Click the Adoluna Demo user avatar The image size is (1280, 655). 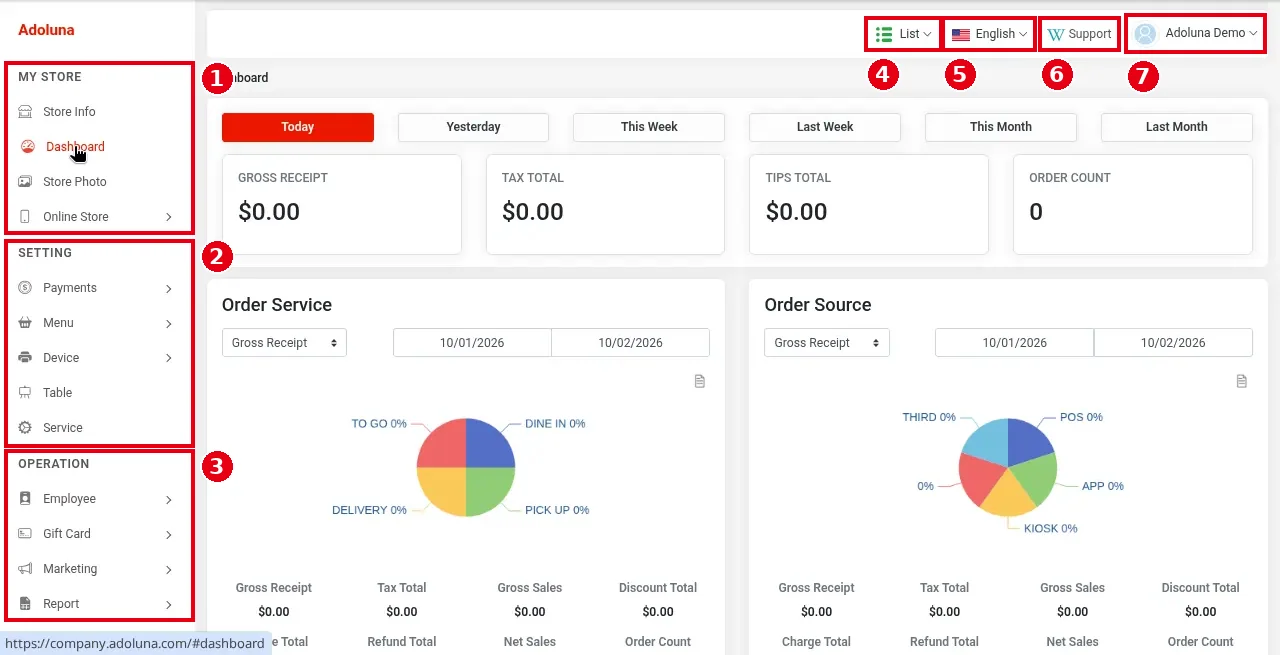point(1146,33)
